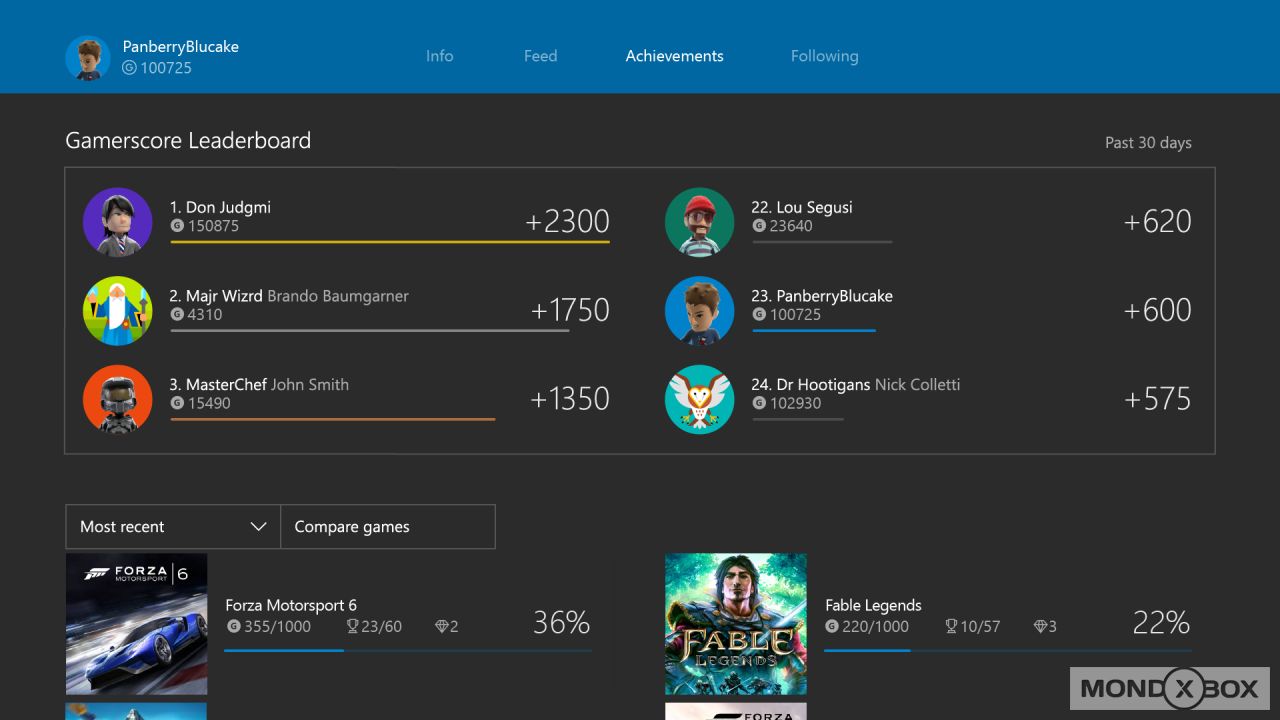Switch to the Info tab
The height and width of the screenshot is (720, 1280).
(x=440, y=56)
